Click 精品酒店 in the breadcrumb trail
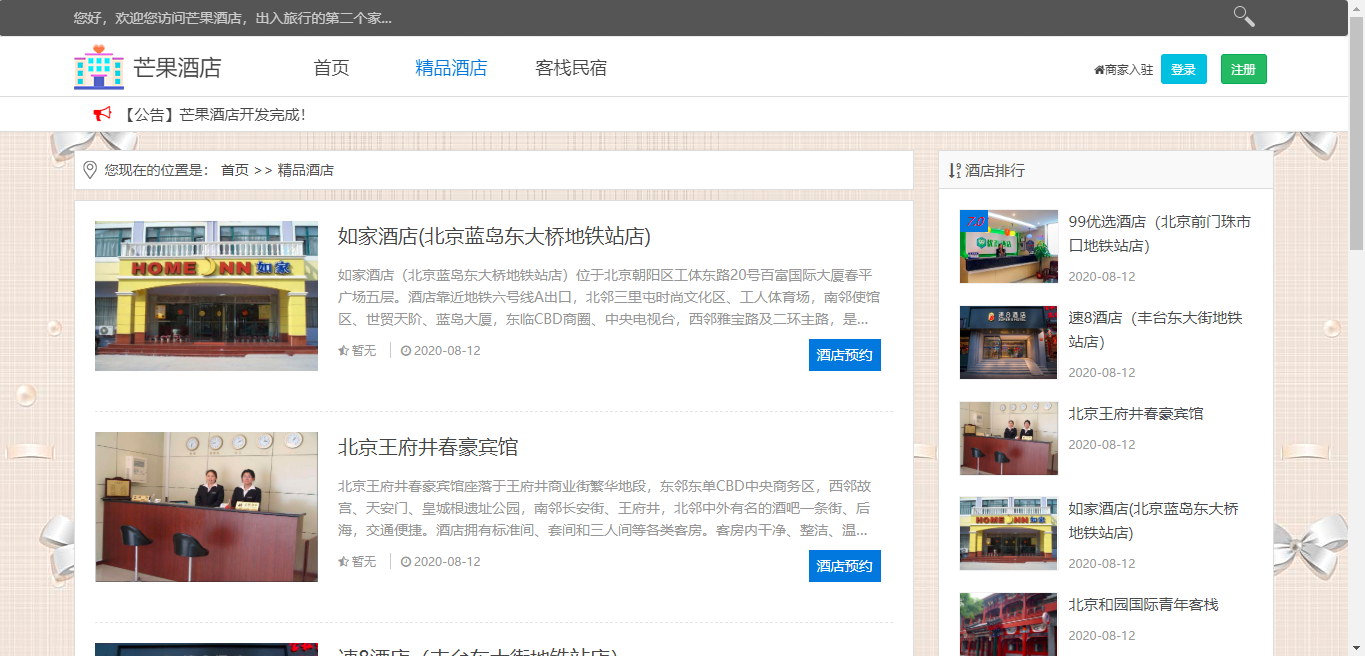This screenshot has height=656, width=1365. click(306, 170)
